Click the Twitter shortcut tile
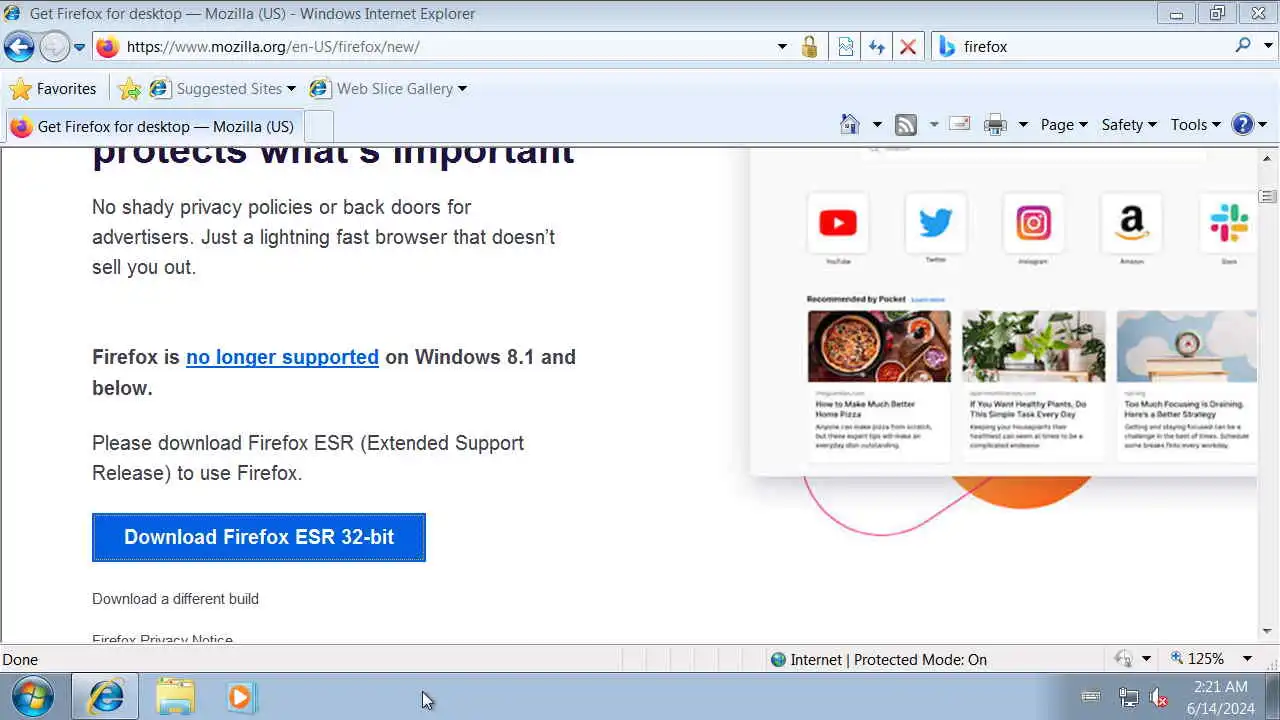 tap(935, 223)
